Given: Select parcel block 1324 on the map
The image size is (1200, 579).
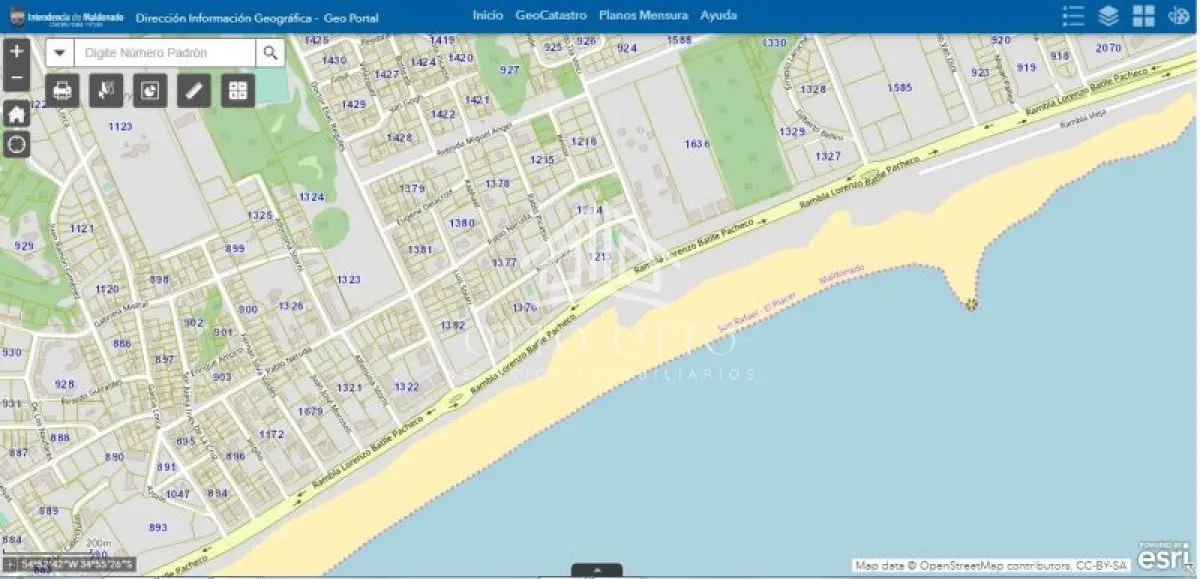Looking at the screenshot, I should pos(311,197).
